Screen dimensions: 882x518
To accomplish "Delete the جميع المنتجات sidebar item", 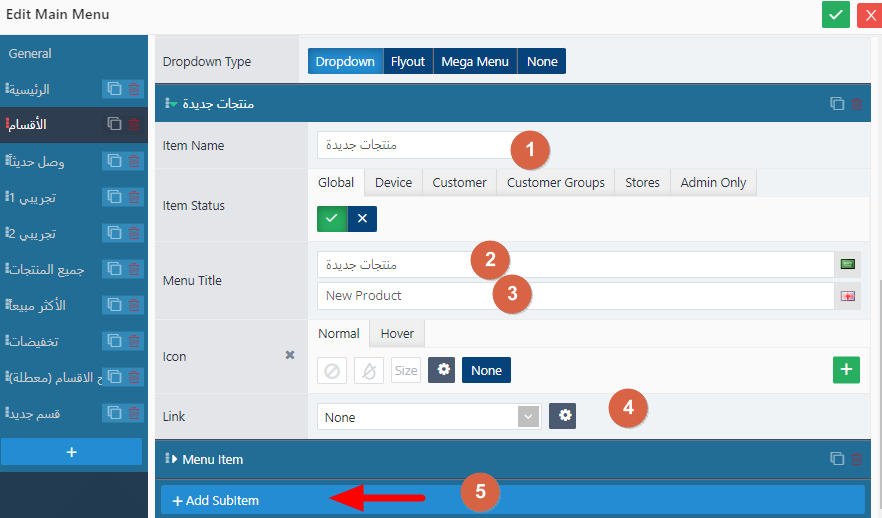I will (x=134, y=269).
